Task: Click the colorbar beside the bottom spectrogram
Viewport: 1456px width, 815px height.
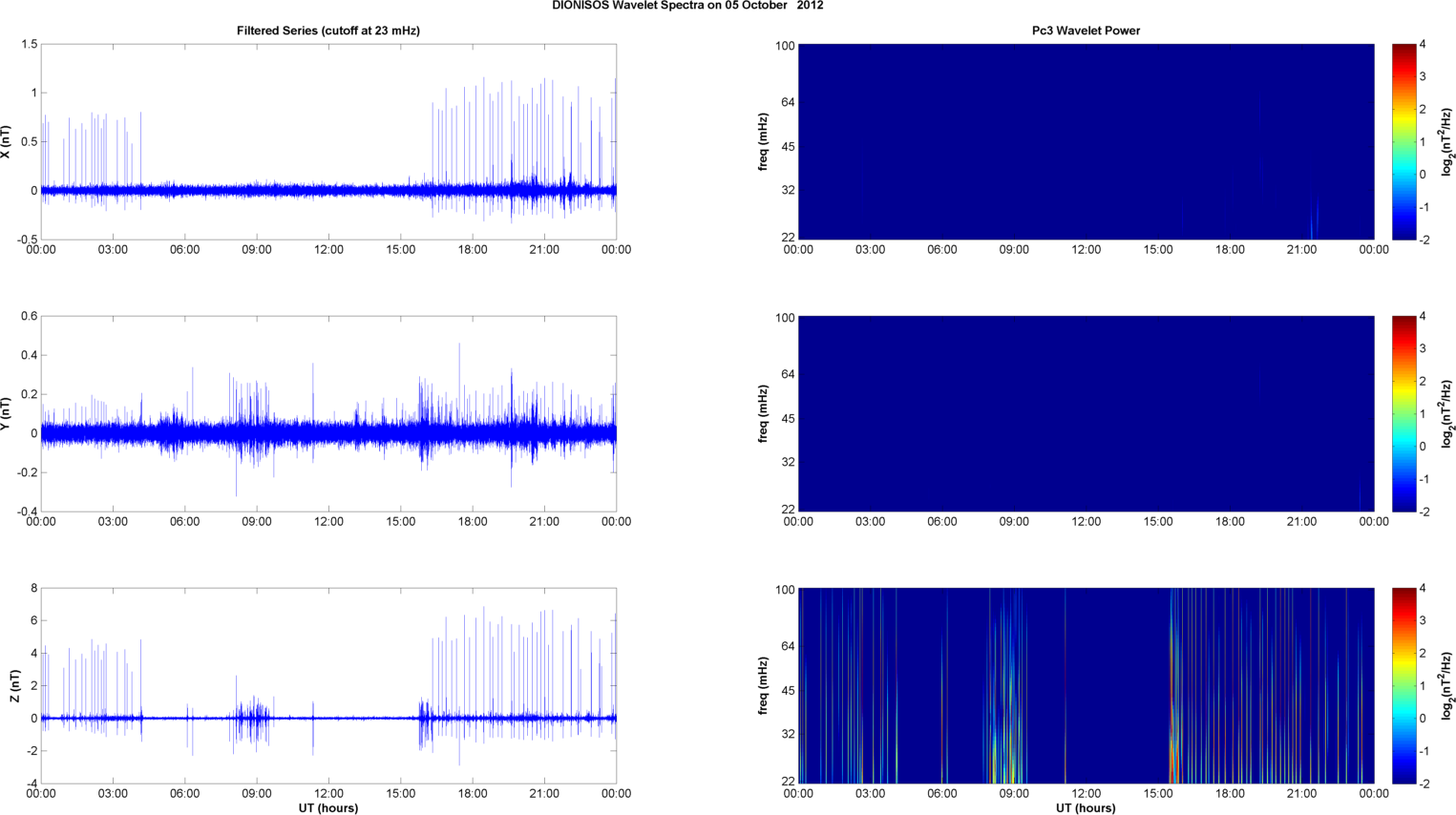Action: pos(1404,685)
